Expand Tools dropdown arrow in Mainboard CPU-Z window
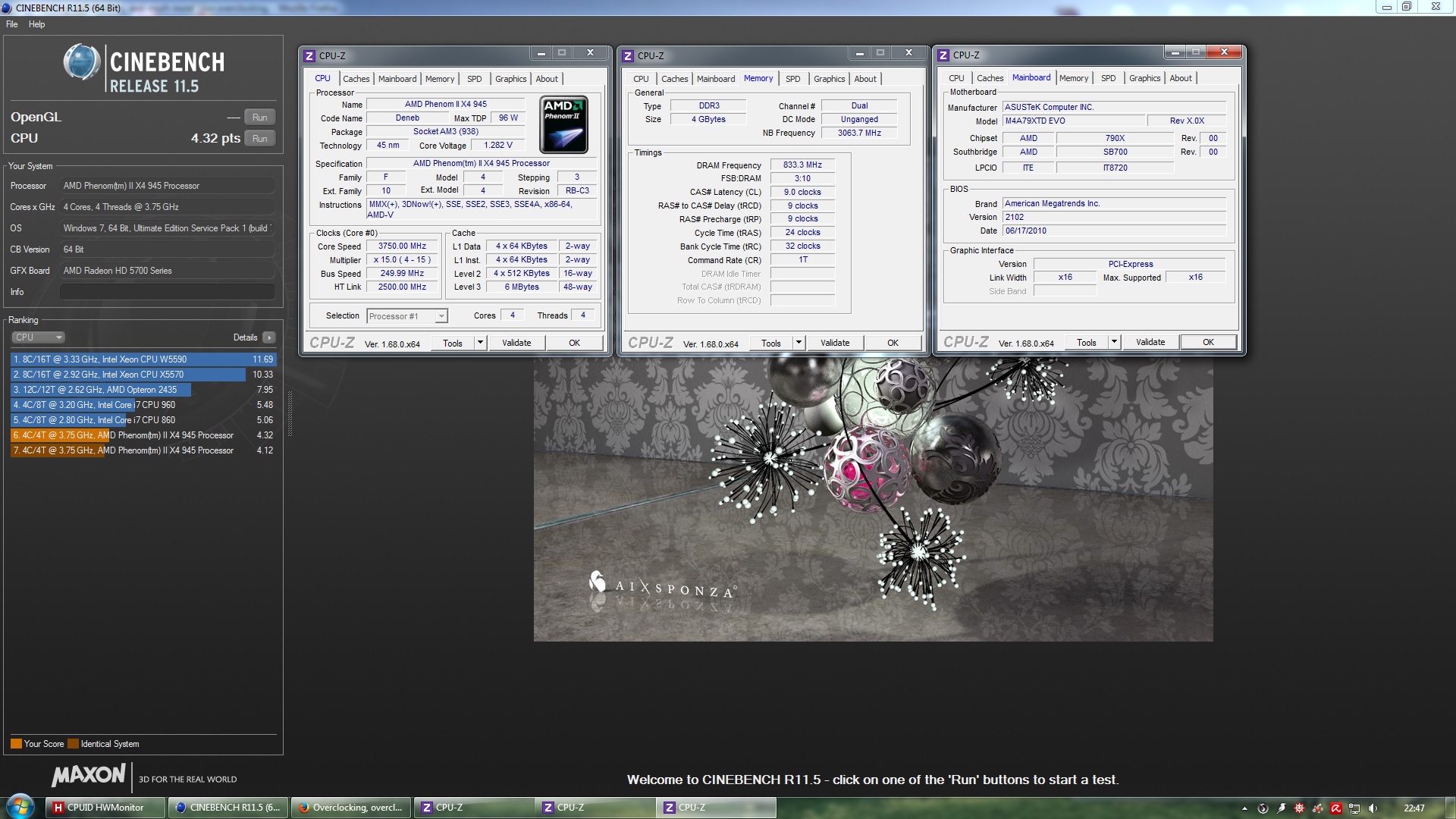The width and height of the screenshot is (1456, 819). coord(1114,342)
